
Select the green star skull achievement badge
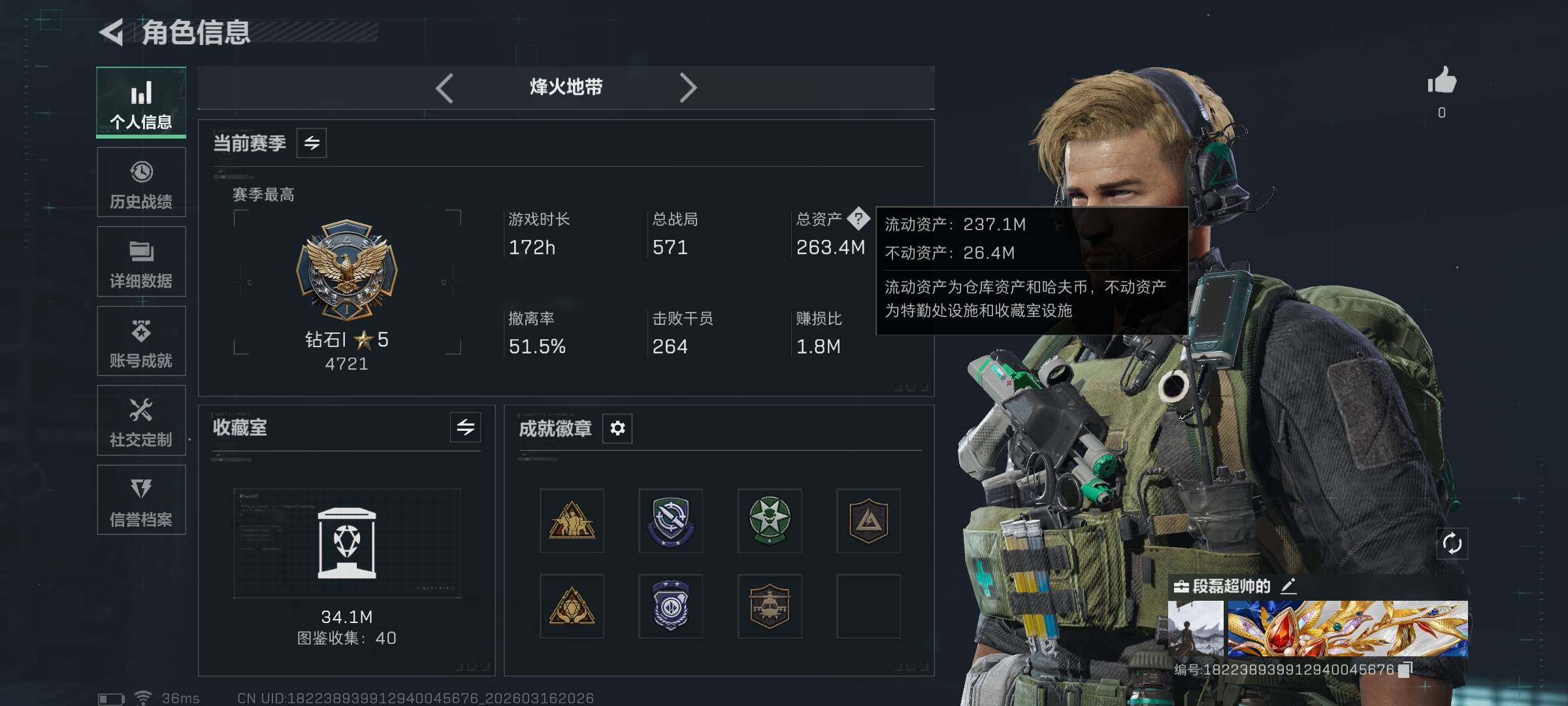[x=770, y=520]
